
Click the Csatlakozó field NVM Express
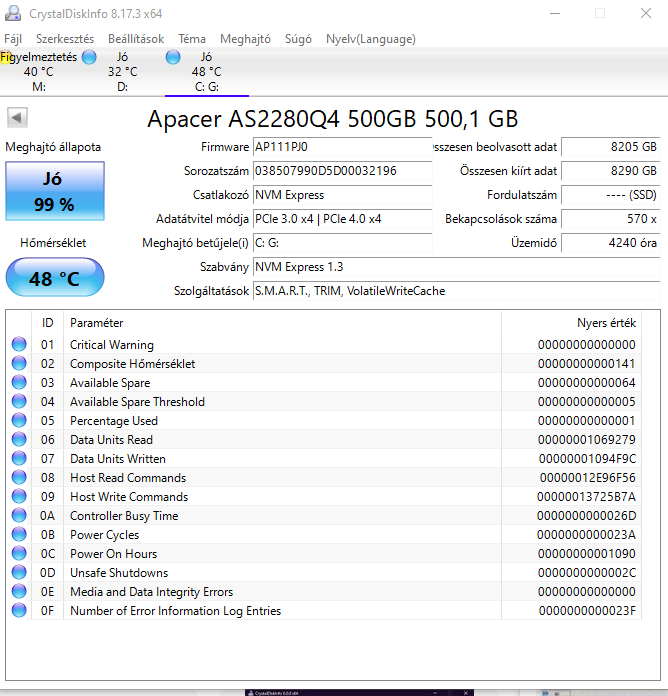tap(342, 195)
